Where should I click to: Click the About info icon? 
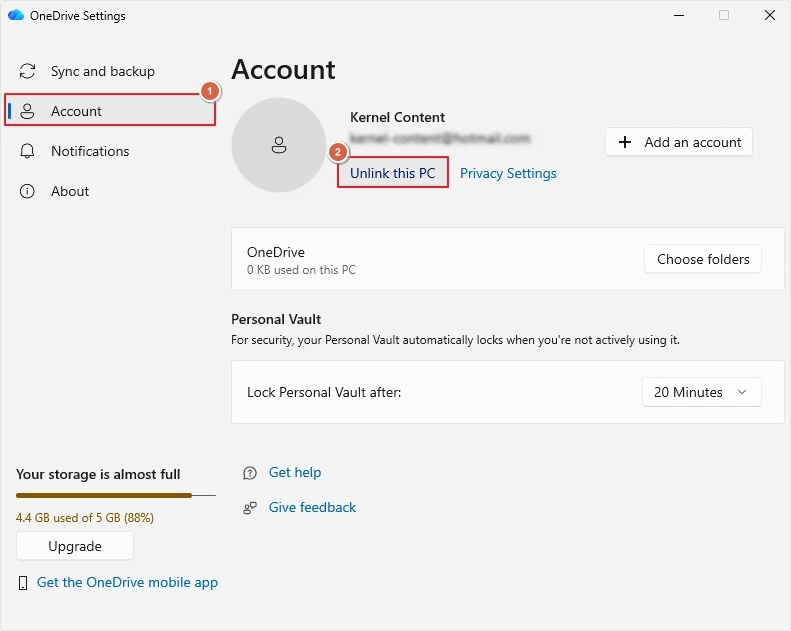tap(27, 191)
